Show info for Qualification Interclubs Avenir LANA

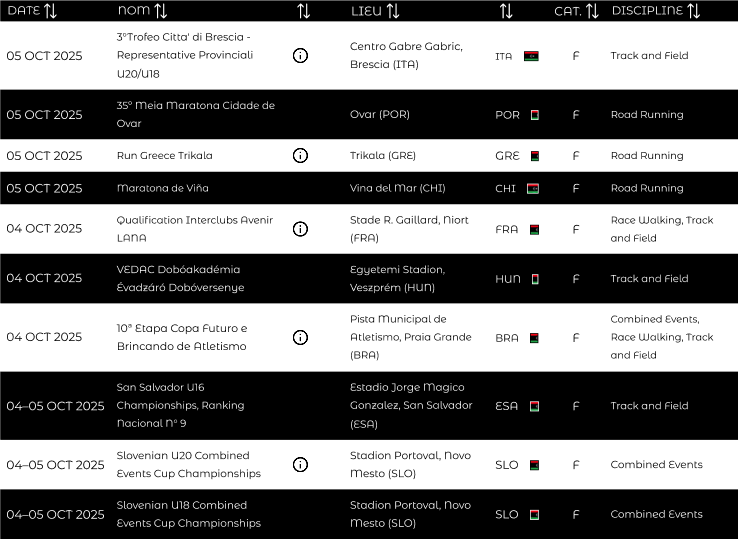(x=300, y=229)
